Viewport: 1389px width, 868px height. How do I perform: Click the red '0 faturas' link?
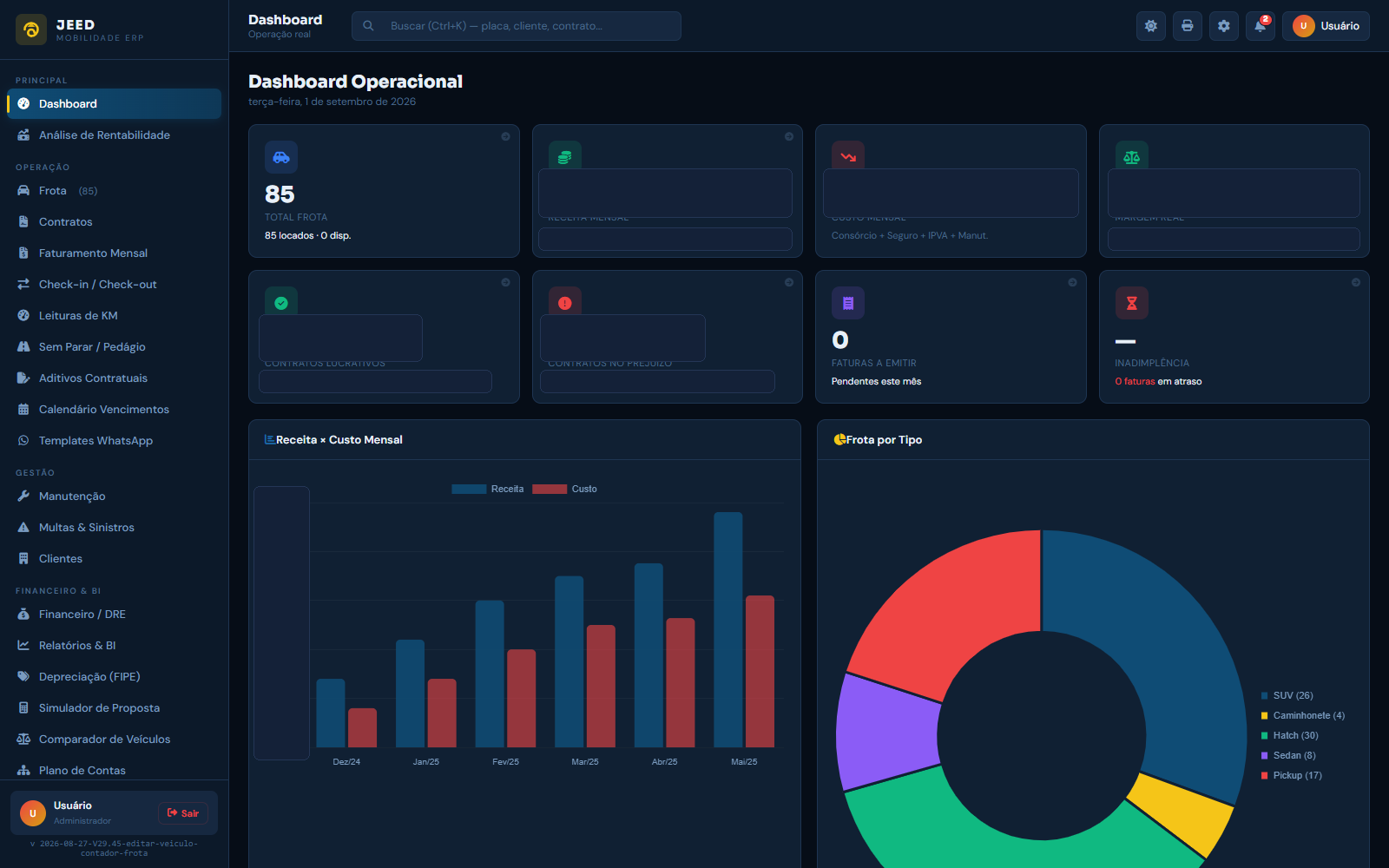pyautogui.click(x=1135, y=381)
